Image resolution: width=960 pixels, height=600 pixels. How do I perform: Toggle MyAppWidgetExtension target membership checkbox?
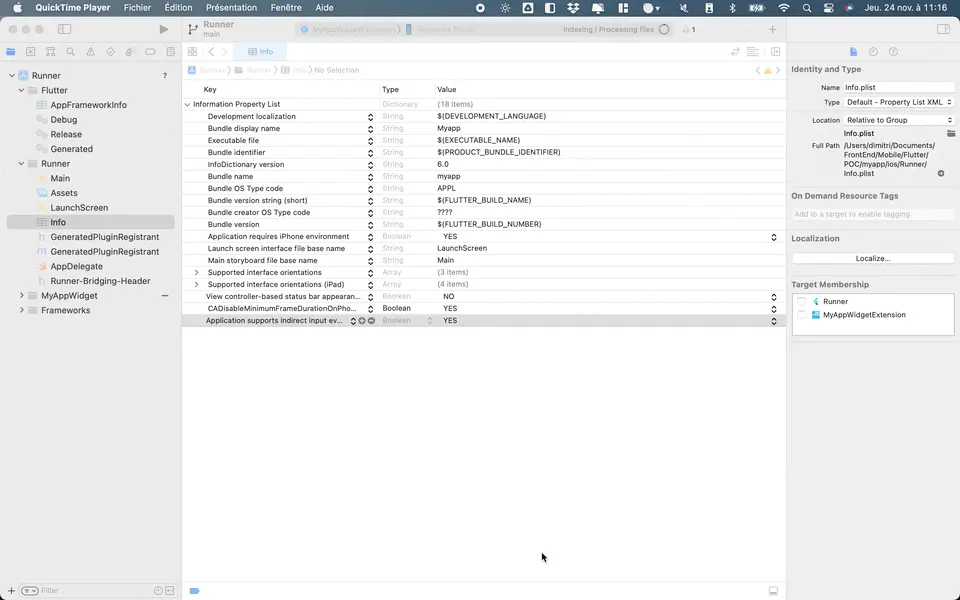[x=801, y=315]
